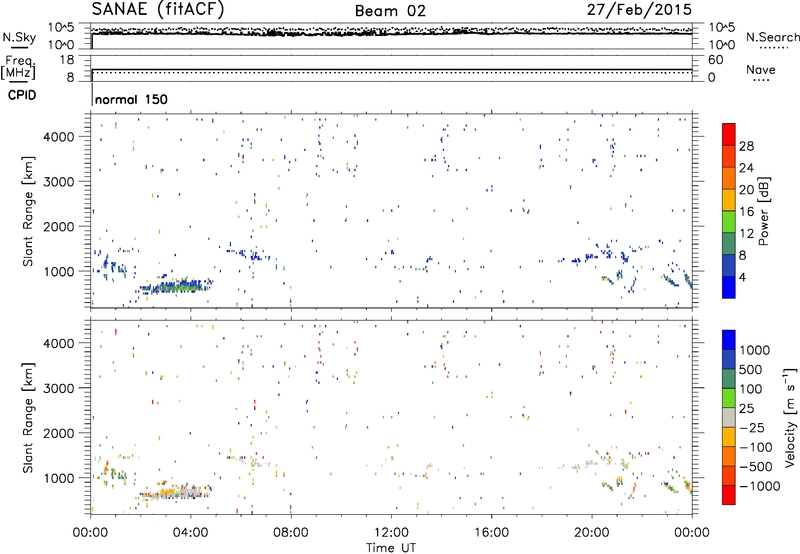Click the Time UT axis label
Viewport: 800px width, 554px height.
tap(391, 548)
